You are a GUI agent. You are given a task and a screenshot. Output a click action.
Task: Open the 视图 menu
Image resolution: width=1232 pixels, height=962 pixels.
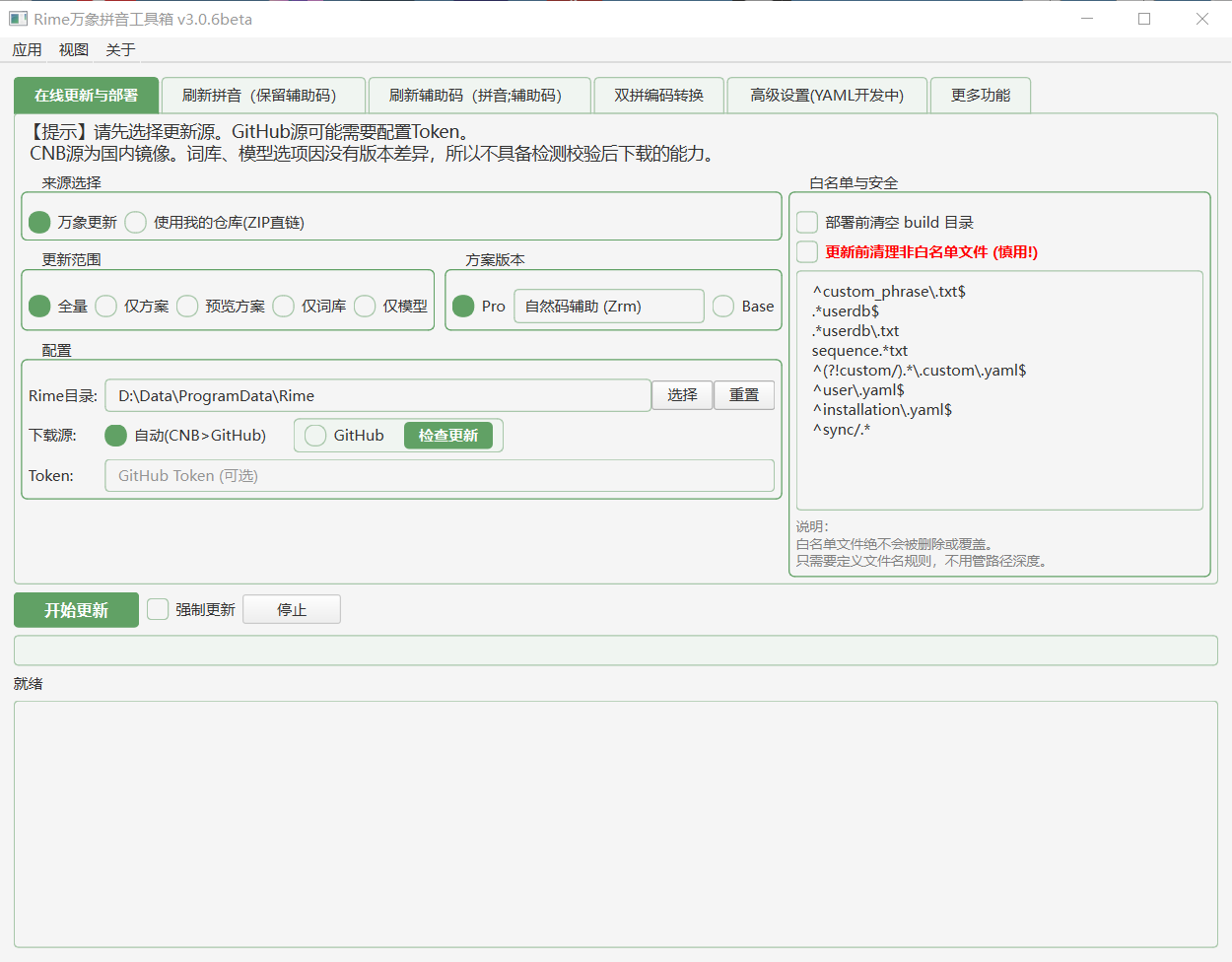(x=74, y=50)
